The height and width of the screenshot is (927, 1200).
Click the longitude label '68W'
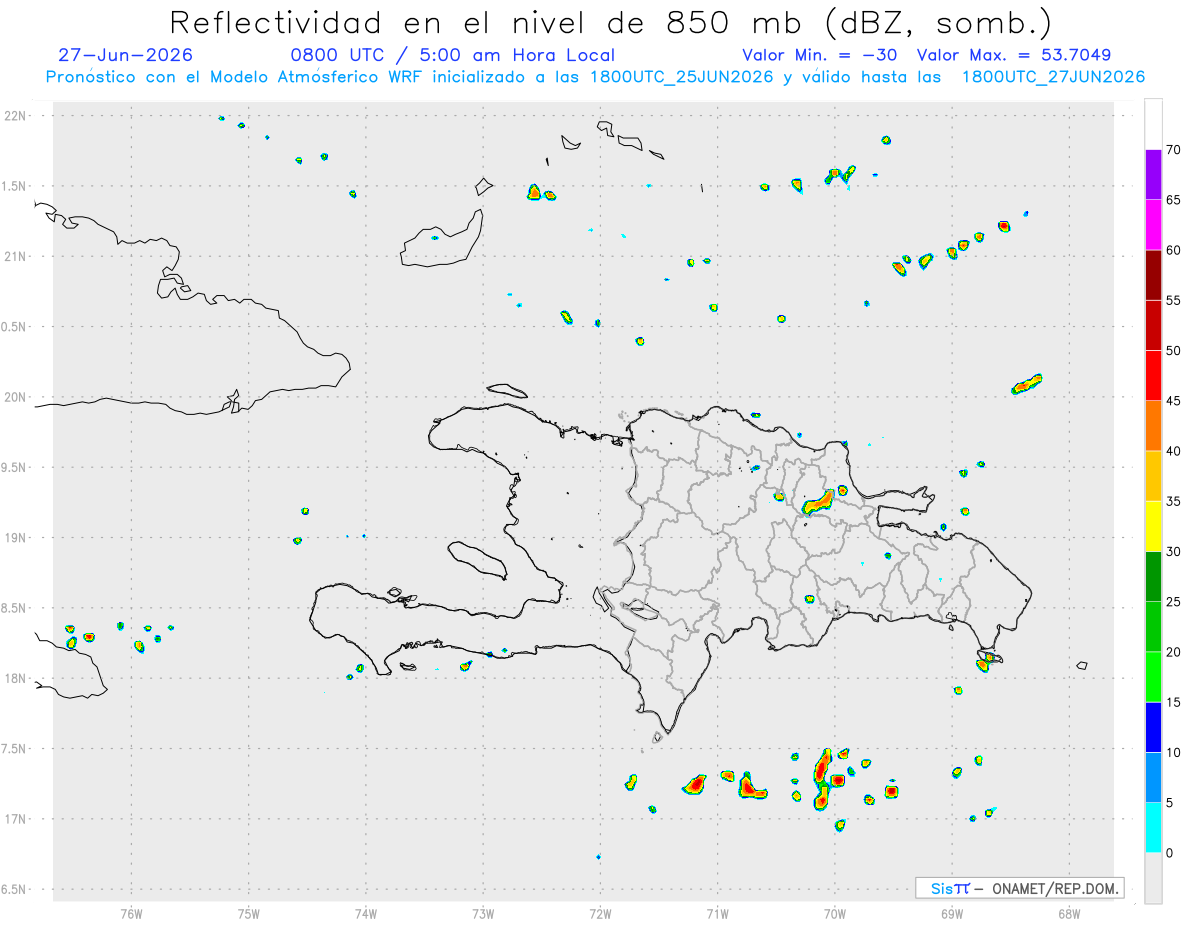click(1069, 912)
